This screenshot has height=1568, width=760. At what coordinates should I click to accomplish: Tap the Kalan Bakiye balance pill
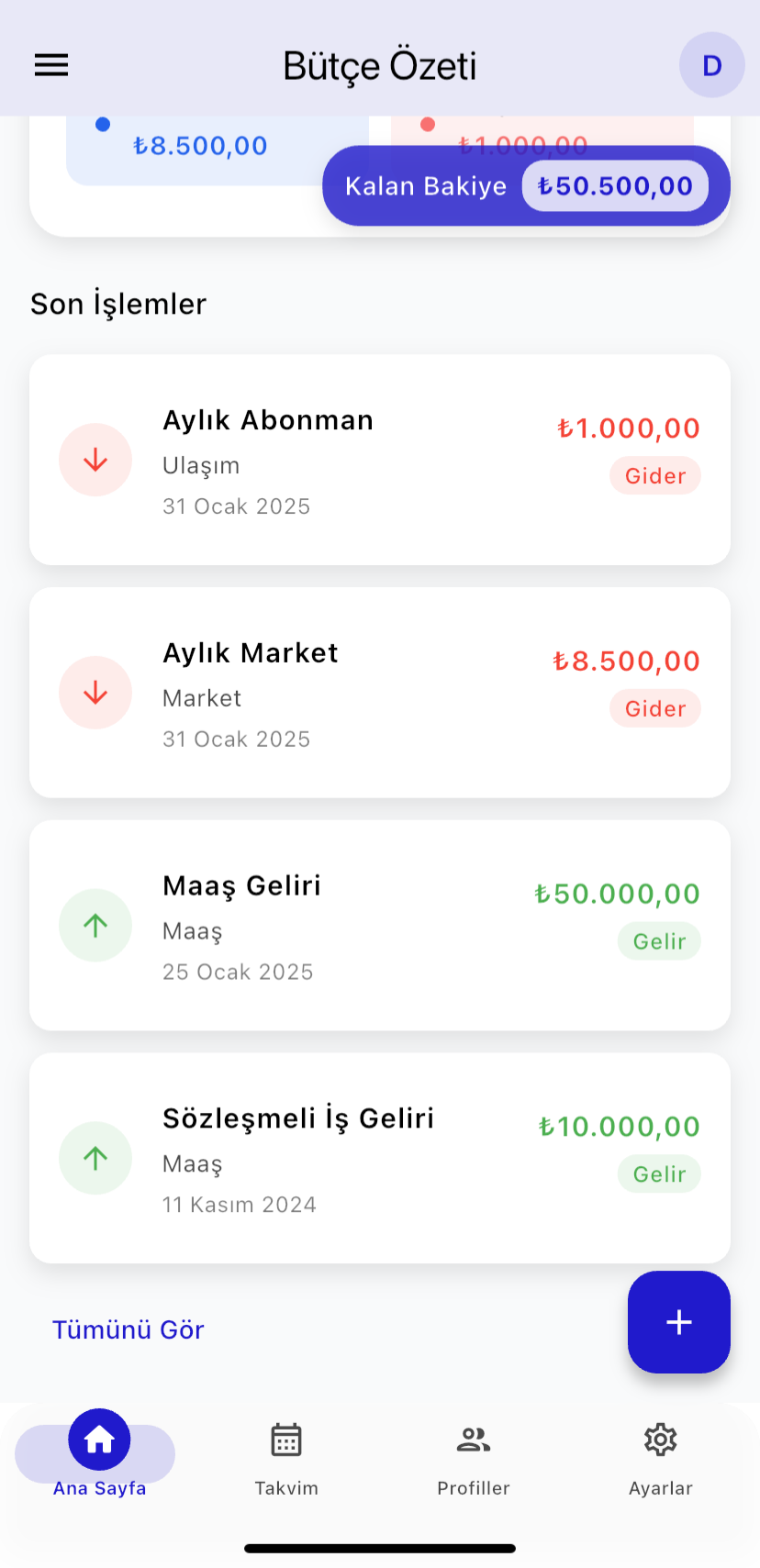point(526,186)
